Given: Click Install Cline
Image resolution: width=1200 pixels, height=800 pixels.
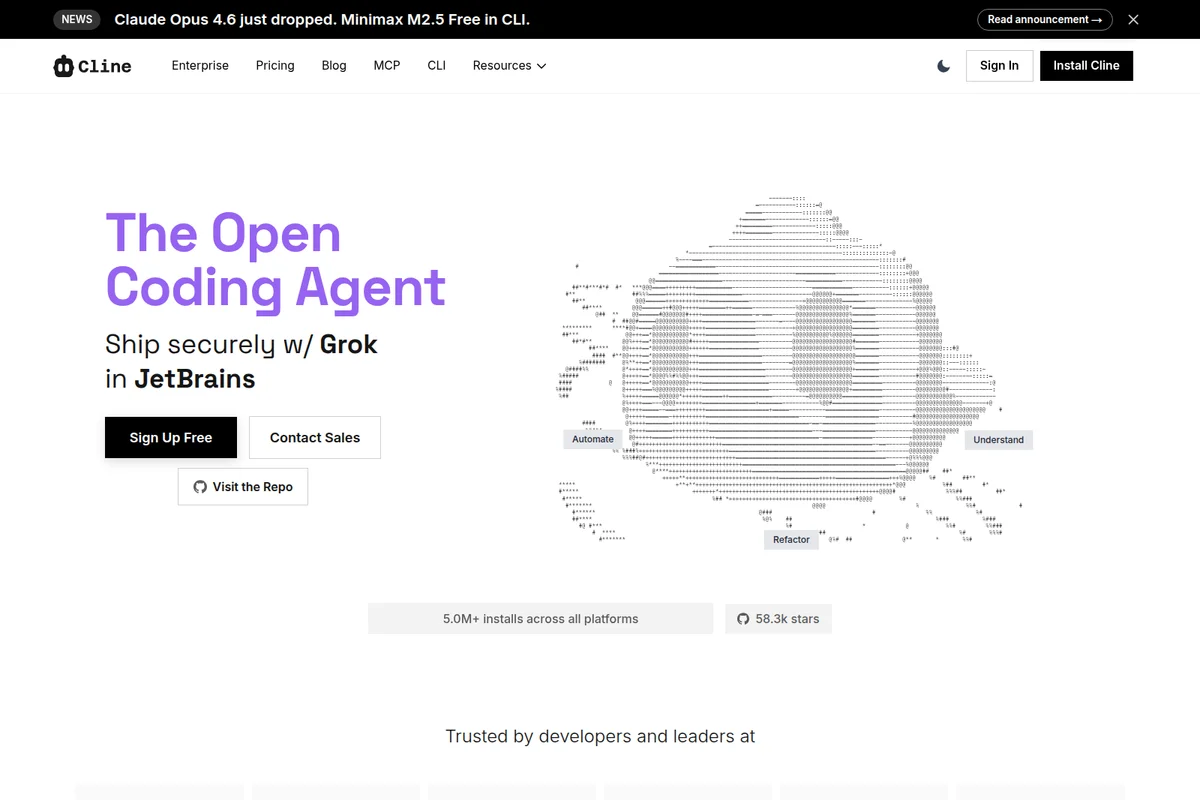Looking at the screenshot, I should click(x=1086, y=65).
